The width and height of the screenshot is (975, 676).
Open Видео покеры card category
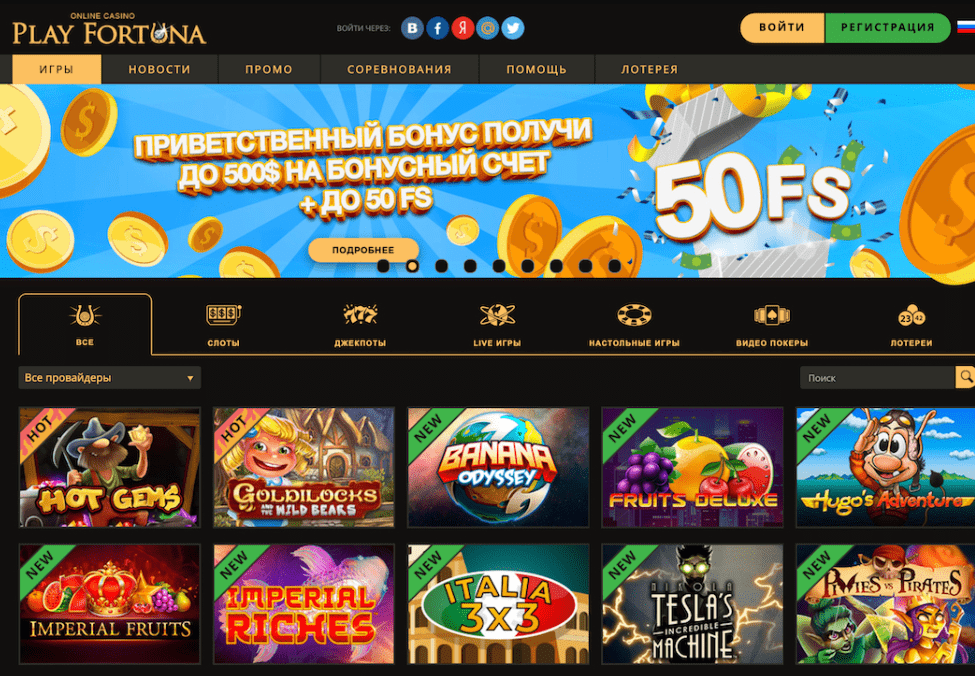(772, 315)
